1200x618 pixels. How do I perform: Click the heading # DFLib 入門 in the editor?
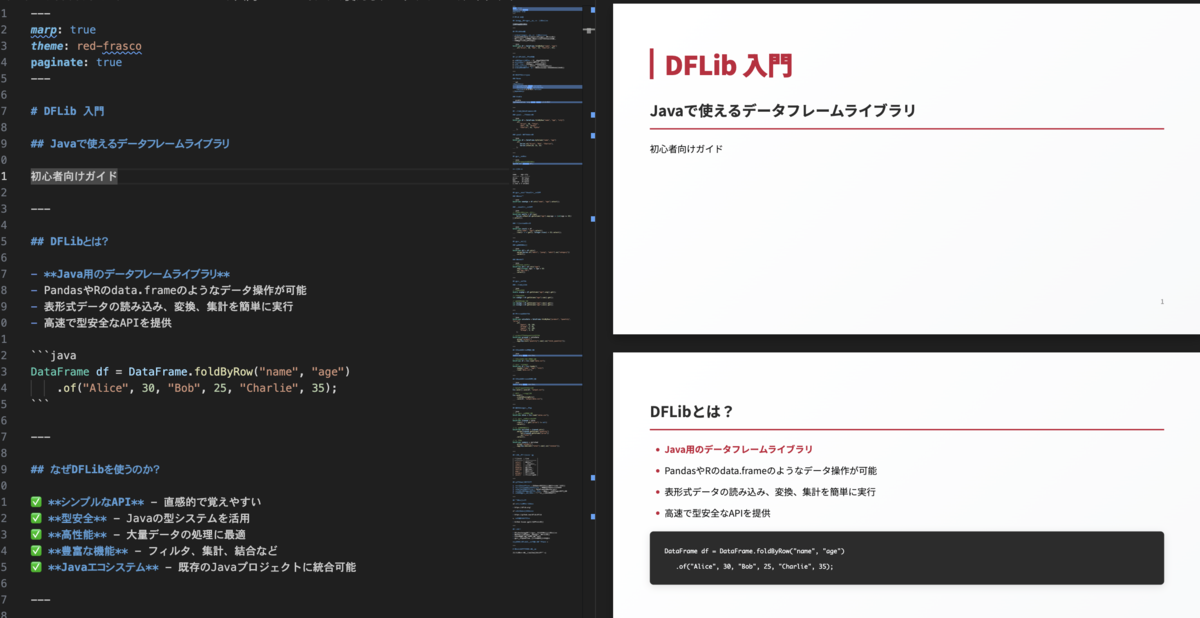pos(70,110)
